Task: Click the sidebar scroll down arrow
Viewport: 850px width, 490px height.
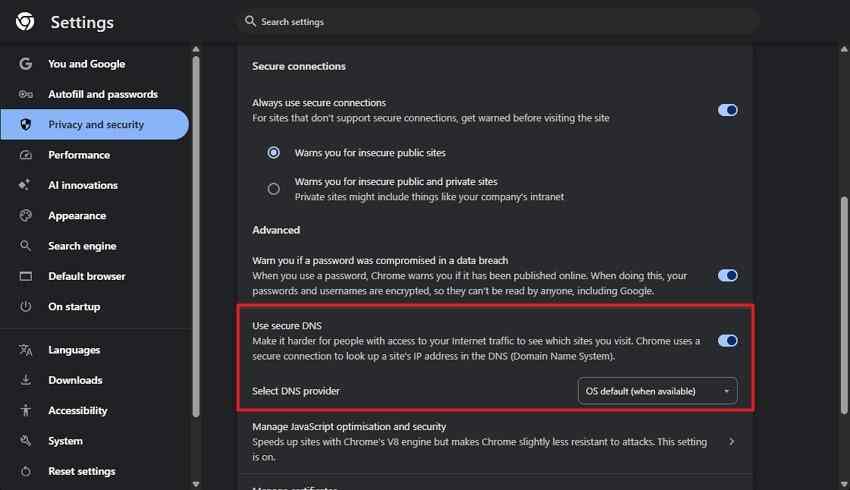Action: [196, 484]
